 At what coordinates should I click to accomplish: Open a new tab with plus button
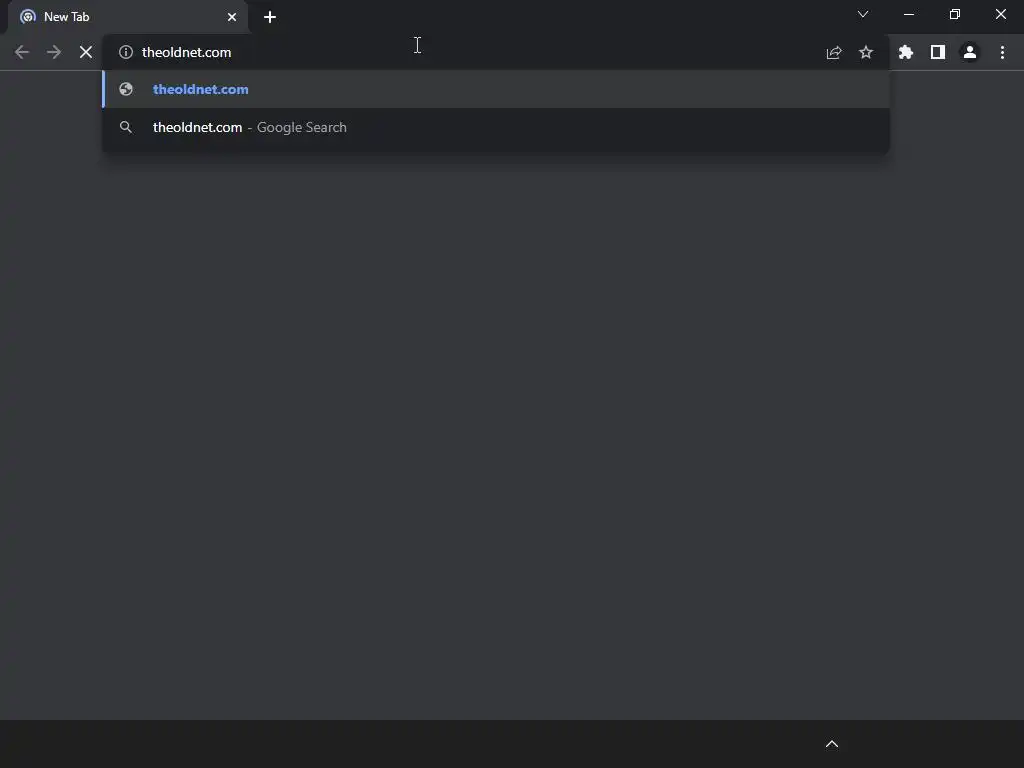(270, 17)
